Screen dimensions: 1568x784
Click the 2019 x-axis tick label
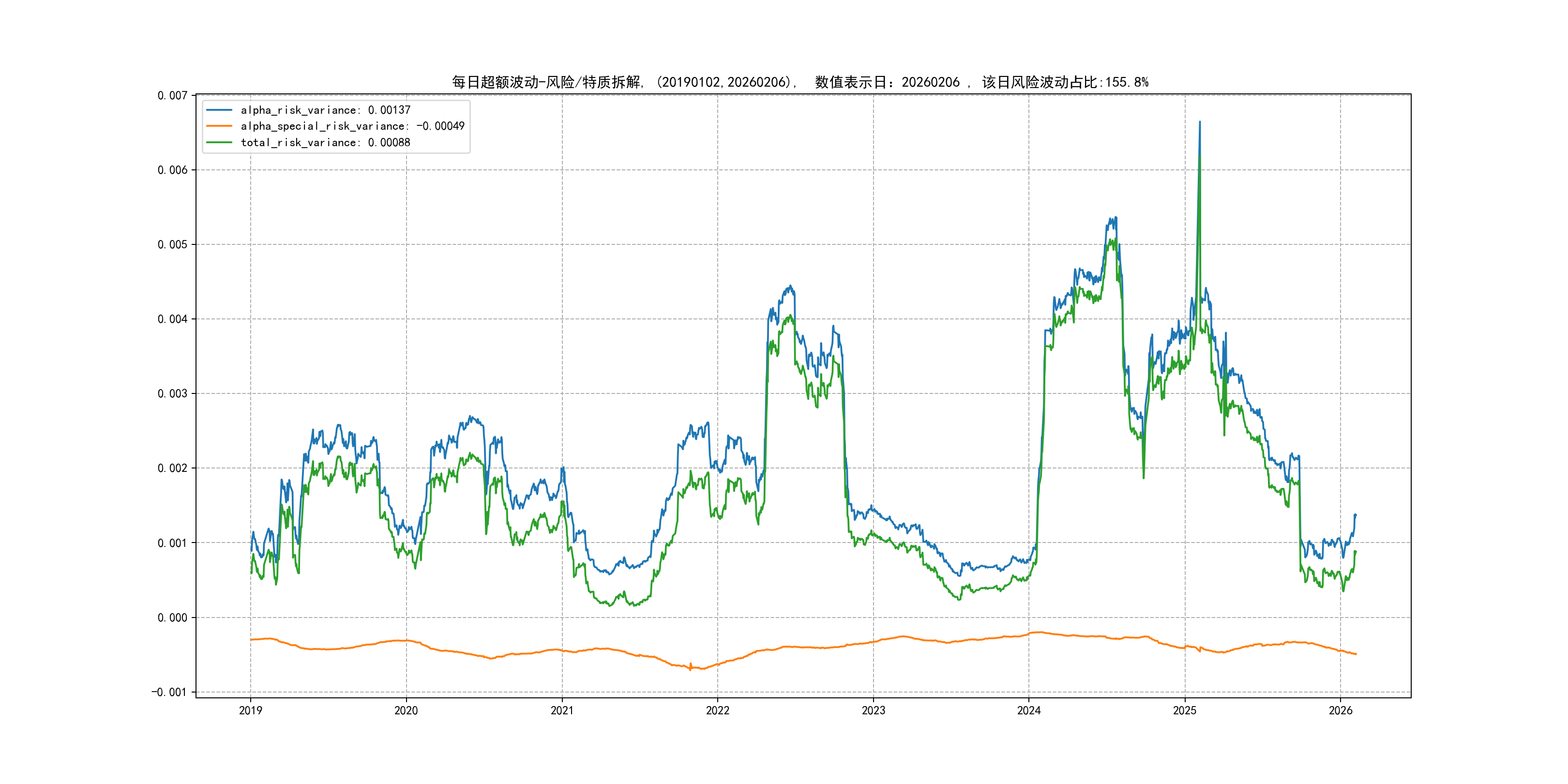point(250,710)
